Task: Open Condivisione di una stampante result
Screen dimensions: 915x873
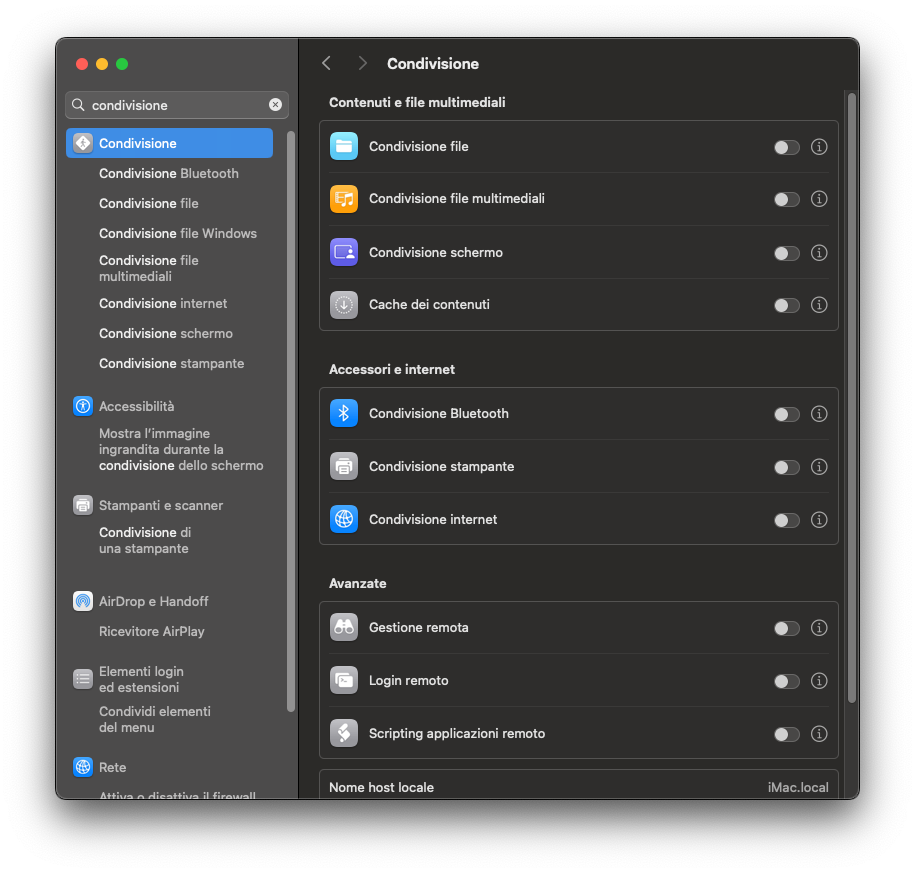Action: [x=145, y=540]
